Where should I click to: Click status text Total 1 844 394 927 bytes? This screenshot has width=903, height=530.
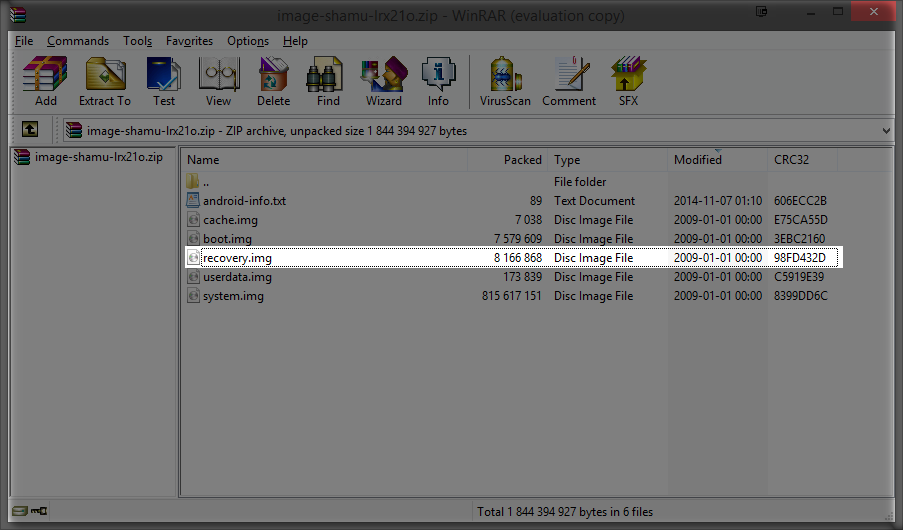coord(565,512)
